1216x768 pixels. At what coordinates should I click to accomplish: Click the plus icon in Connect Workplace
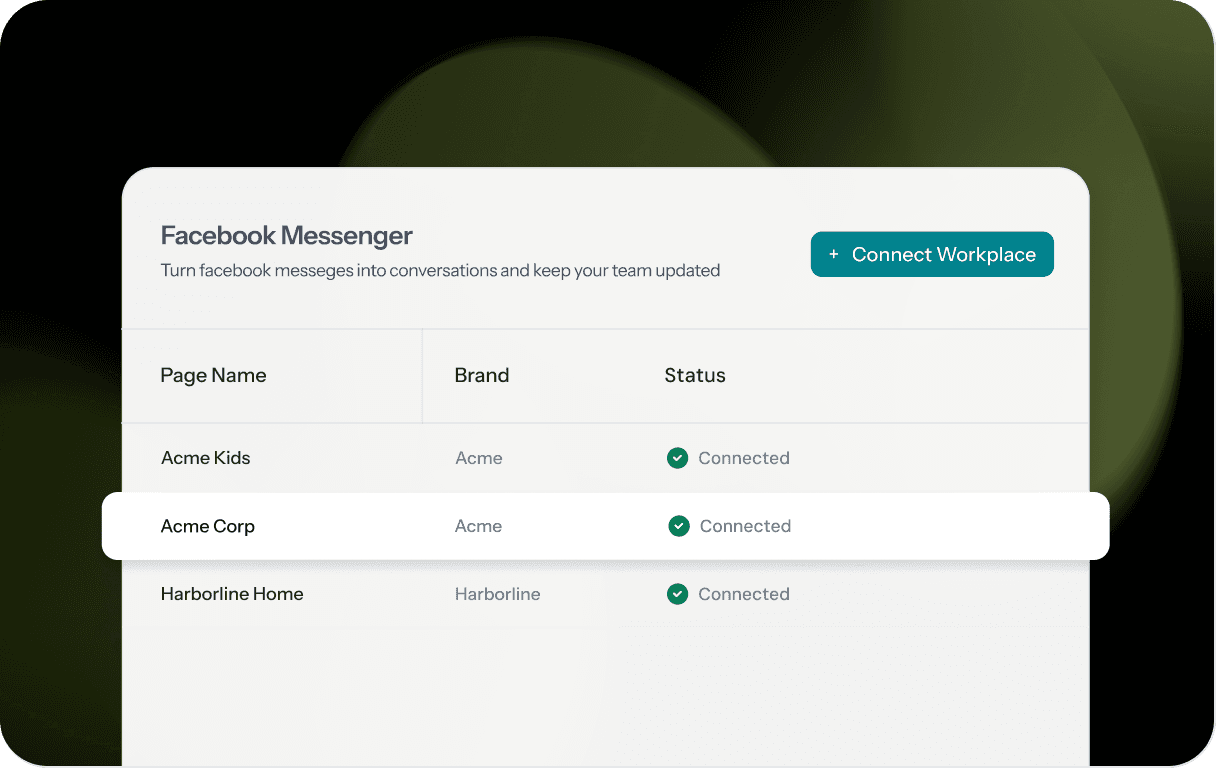pyautogui.click(x=834, y=255)
